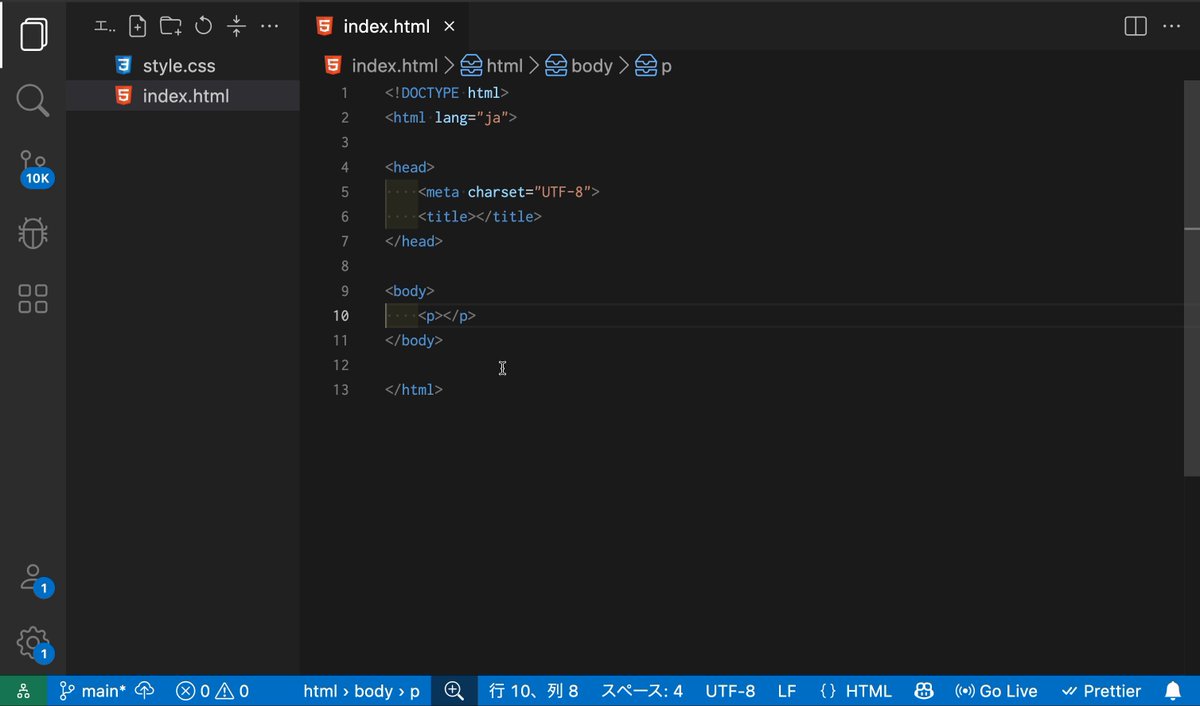
Task: Change encoding via UTF-8 status item
Action: pos(730,691)
